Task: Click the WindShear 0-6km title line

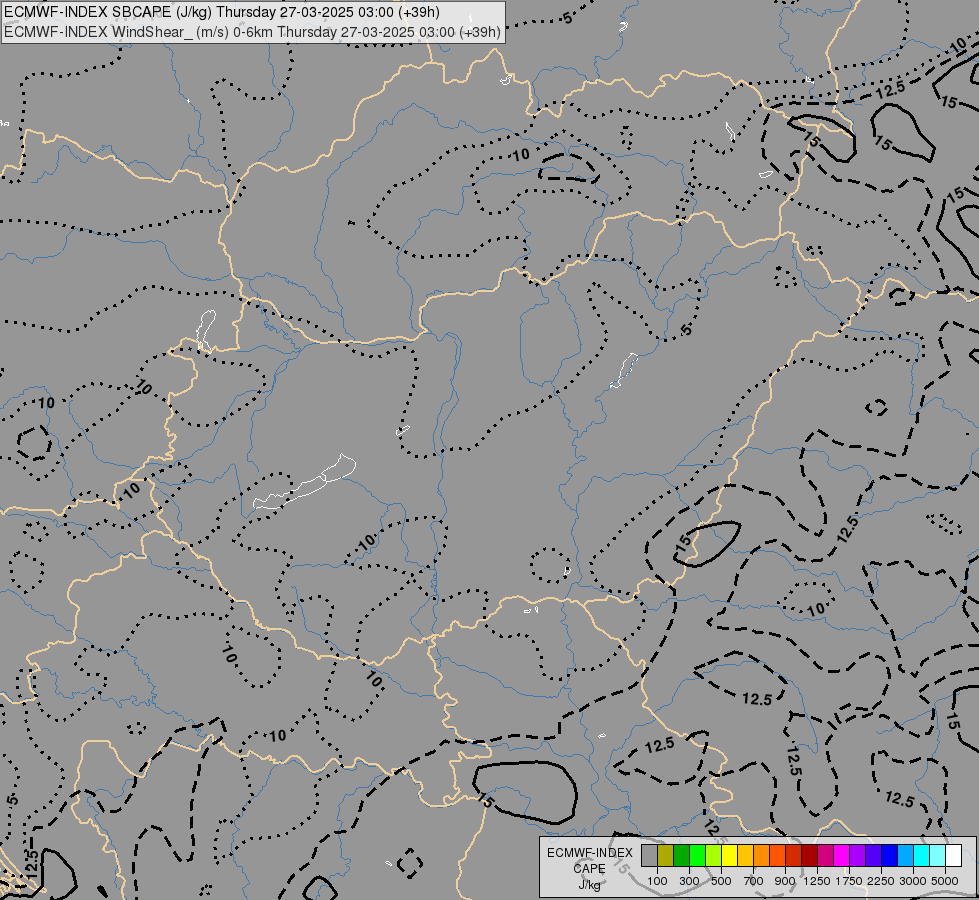Action: [252, 32]
